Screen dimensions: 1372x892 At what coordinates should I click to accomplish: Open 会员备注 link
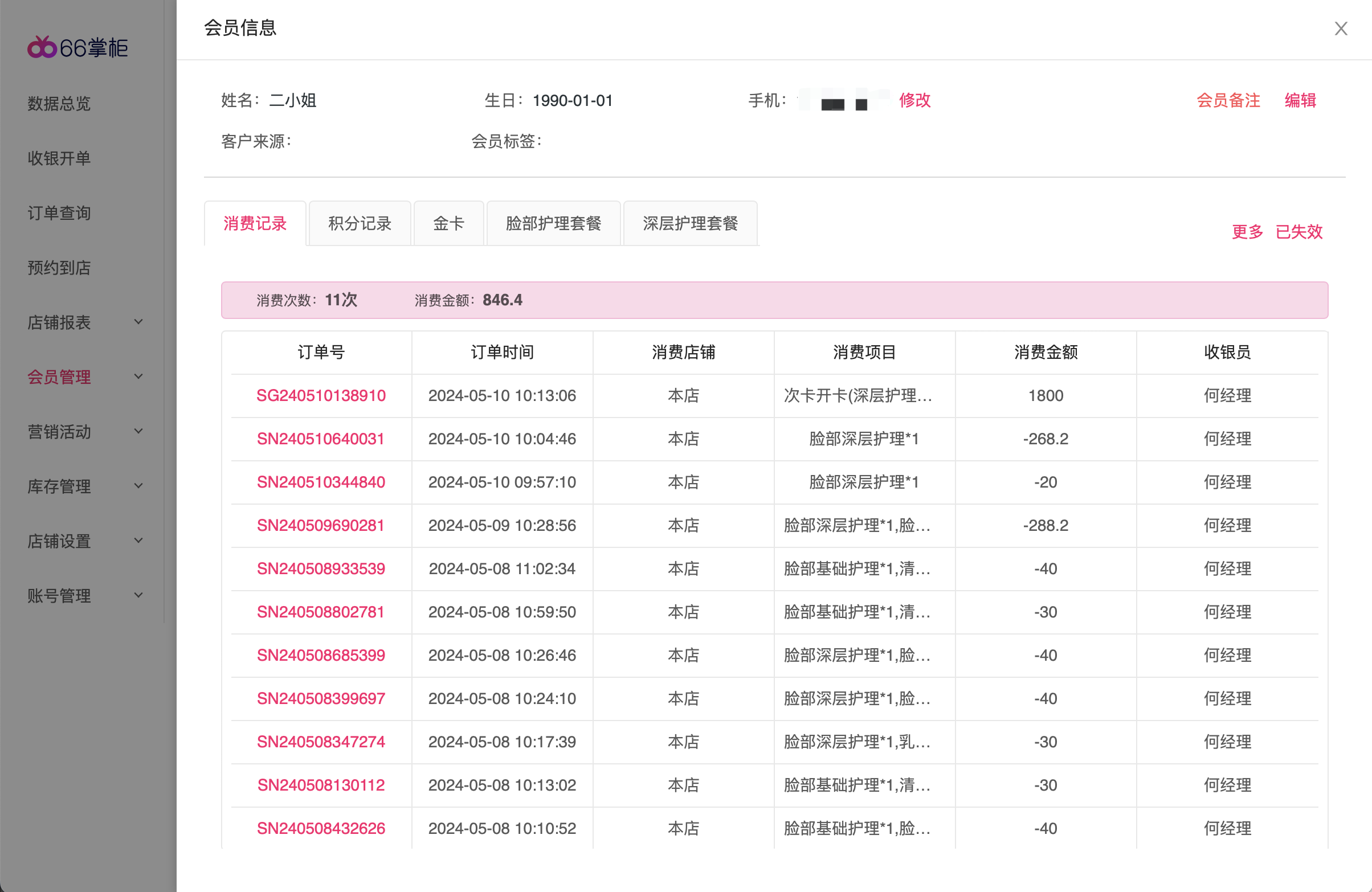pos(1228,100)
